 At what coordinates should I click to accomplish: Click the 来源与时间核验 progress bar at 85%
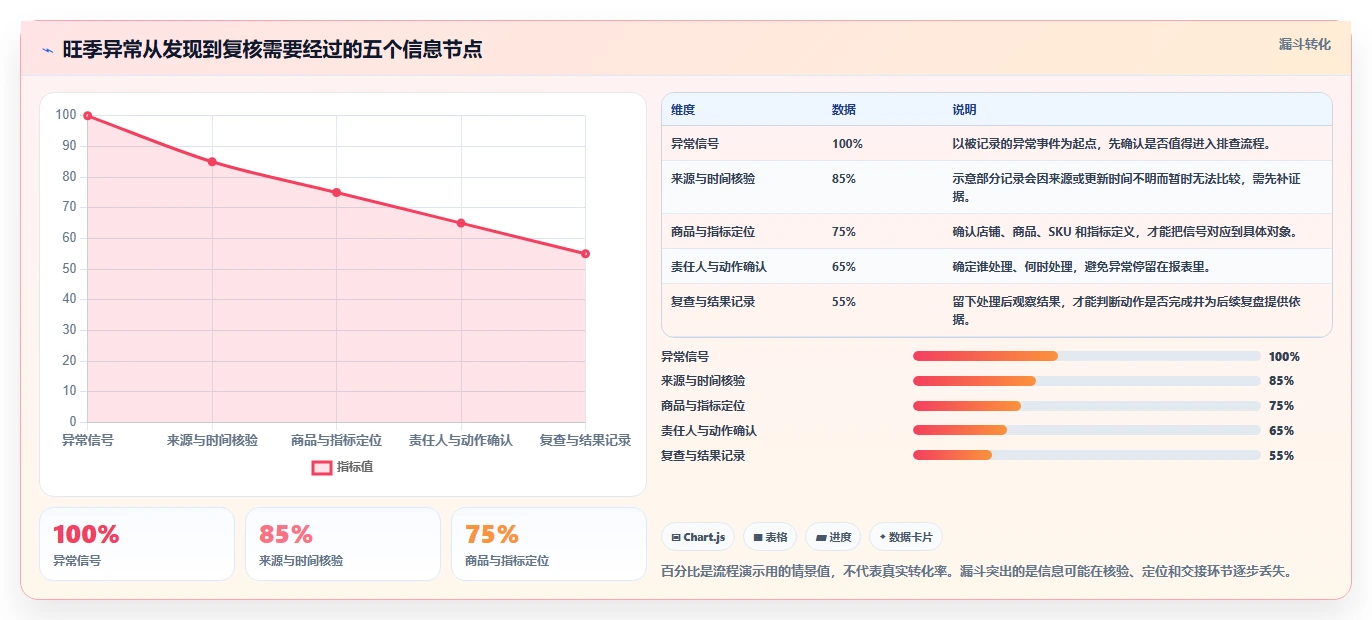(1087, 381)
